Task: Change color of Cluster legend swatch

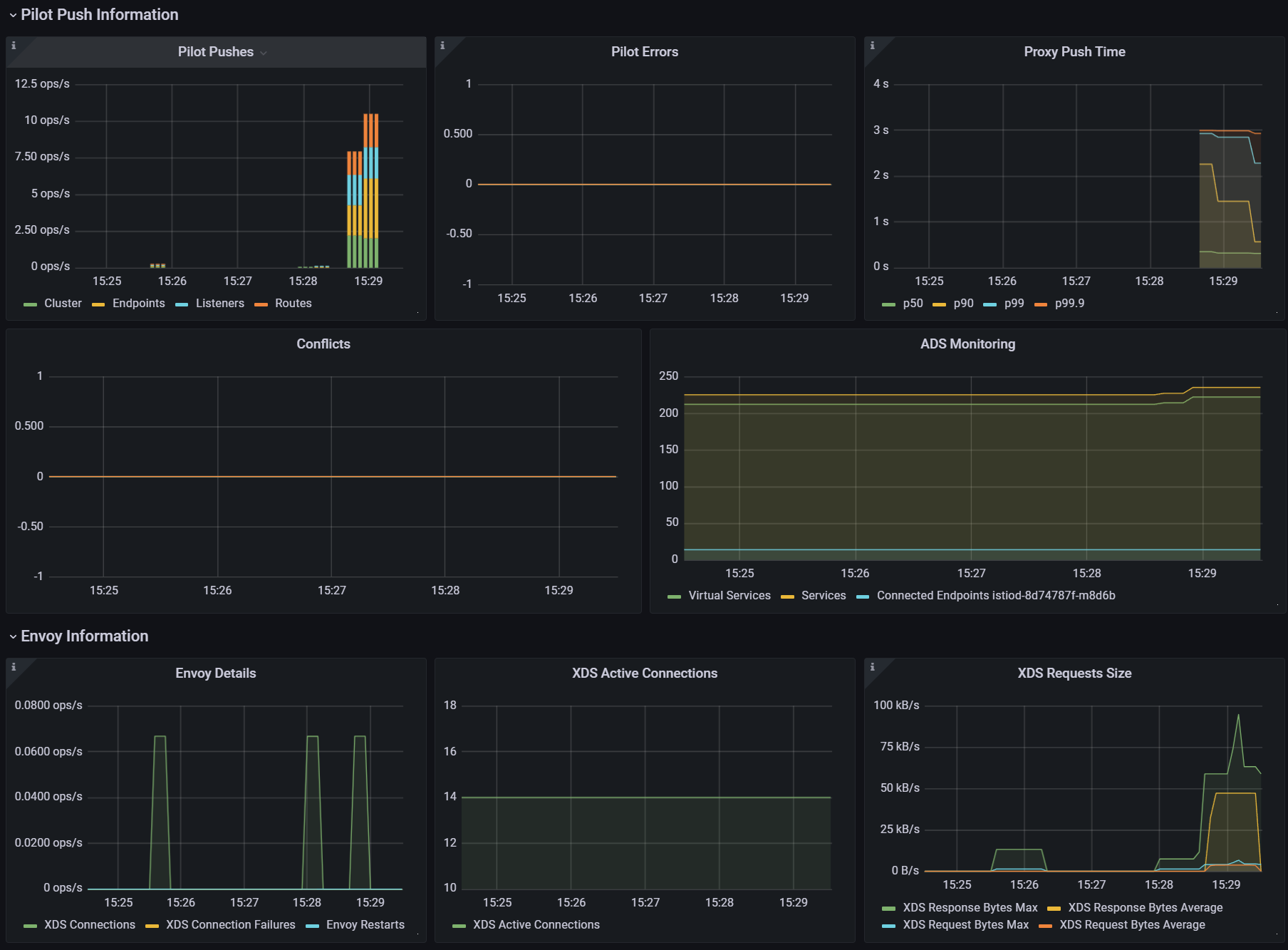Action: tap(30, 304)
